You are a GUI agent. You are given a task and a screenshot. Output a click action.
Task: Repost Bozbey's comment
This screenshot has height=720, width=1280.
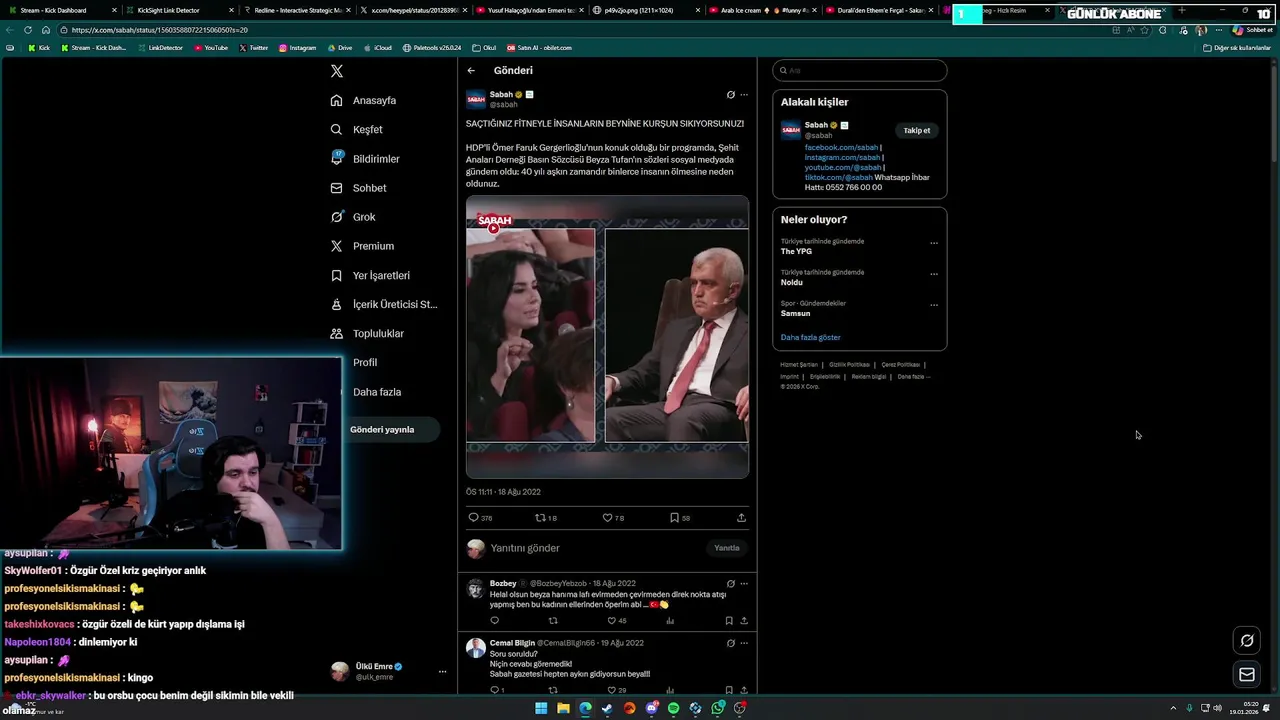point(553,621)
